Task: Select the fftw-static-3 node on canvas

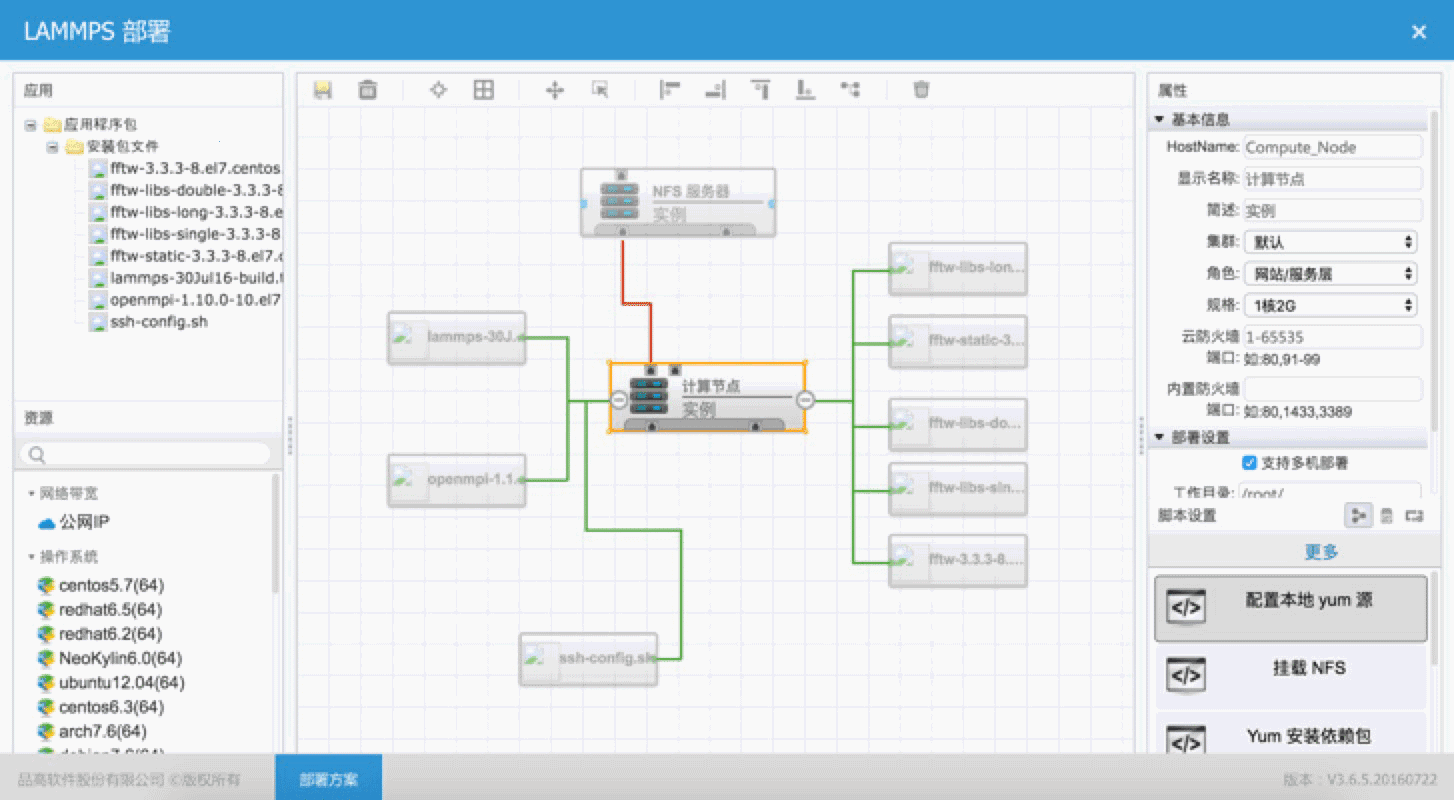Action: point(958,341)
